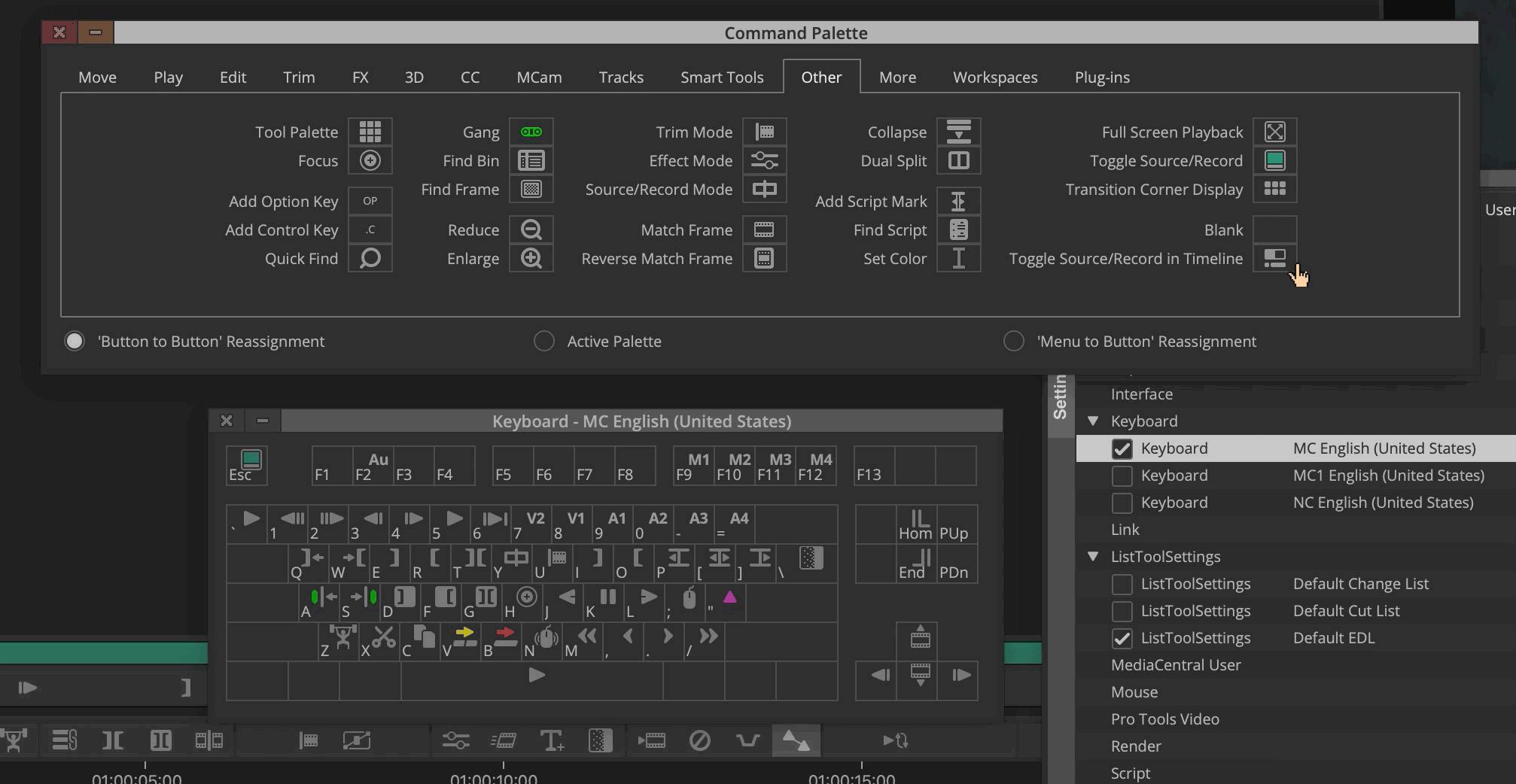This screenshot has width=1516, height=784.
Task: Collapse the ListToolSettings group
Action: tap(1093, 557)
